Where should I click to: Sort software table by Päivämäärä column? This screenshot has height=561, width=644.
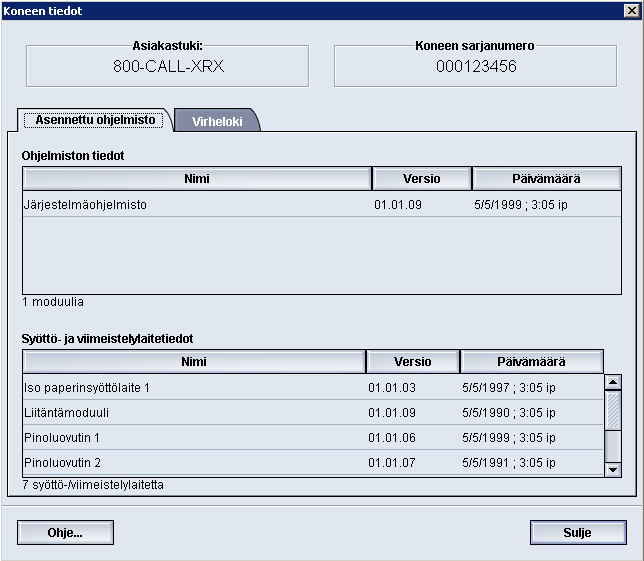(546, 179)
